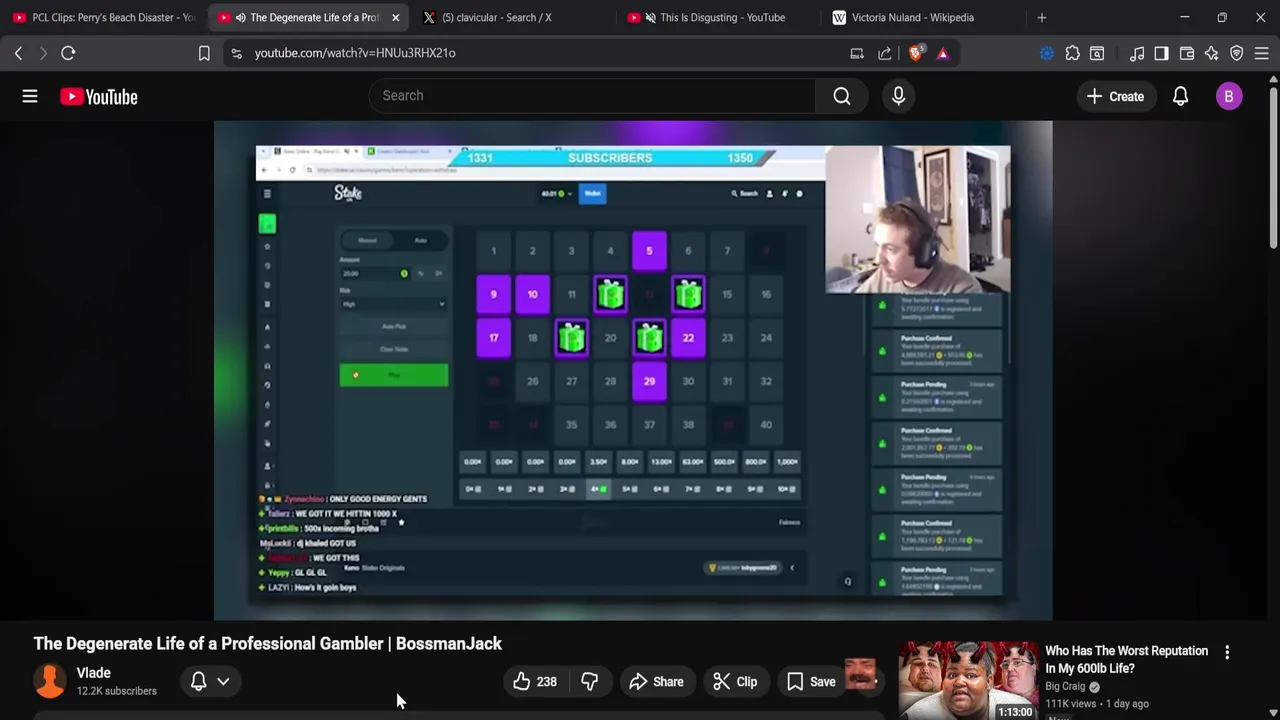Open the Brave main menu icon
1280x720 pixels.
point(1261,53)
